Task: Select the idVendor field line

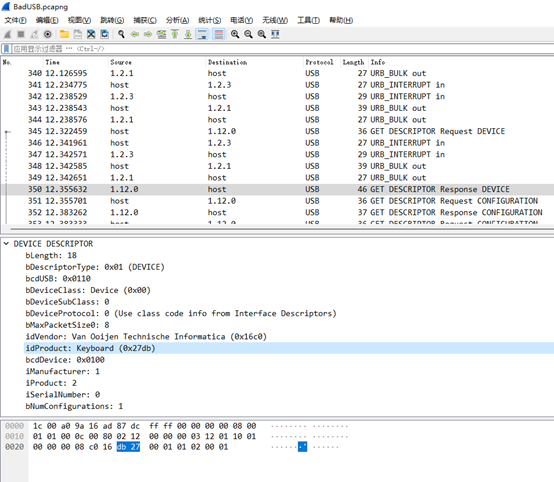Action: pyautogui.click(x=146, y=336)
